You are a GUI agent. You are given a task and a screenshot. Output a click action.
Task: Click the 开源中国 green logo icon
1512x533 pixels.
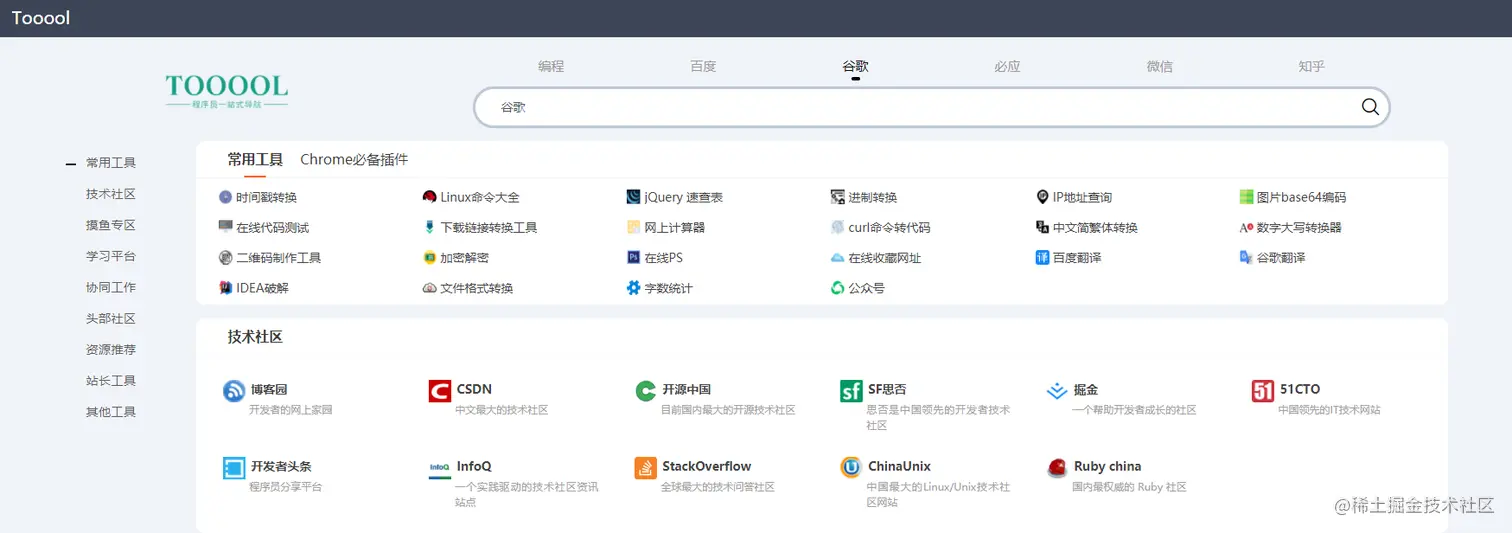tap(645, 391)
